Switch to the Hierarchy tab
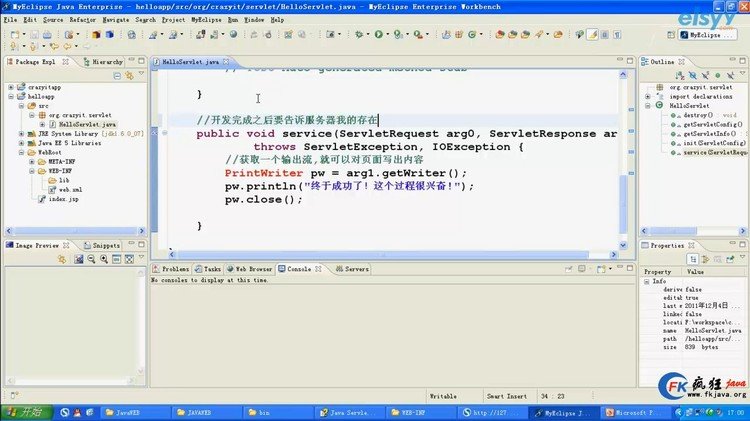The image size is (750, 421). 103,62
